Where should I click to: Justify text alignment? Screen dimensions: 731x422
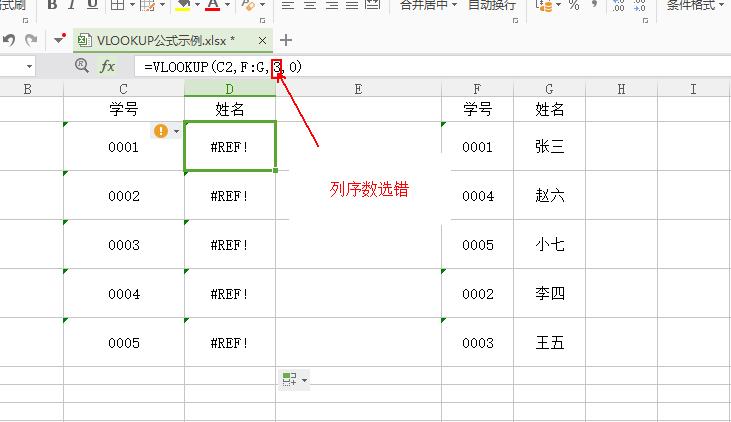coord(352,5)
